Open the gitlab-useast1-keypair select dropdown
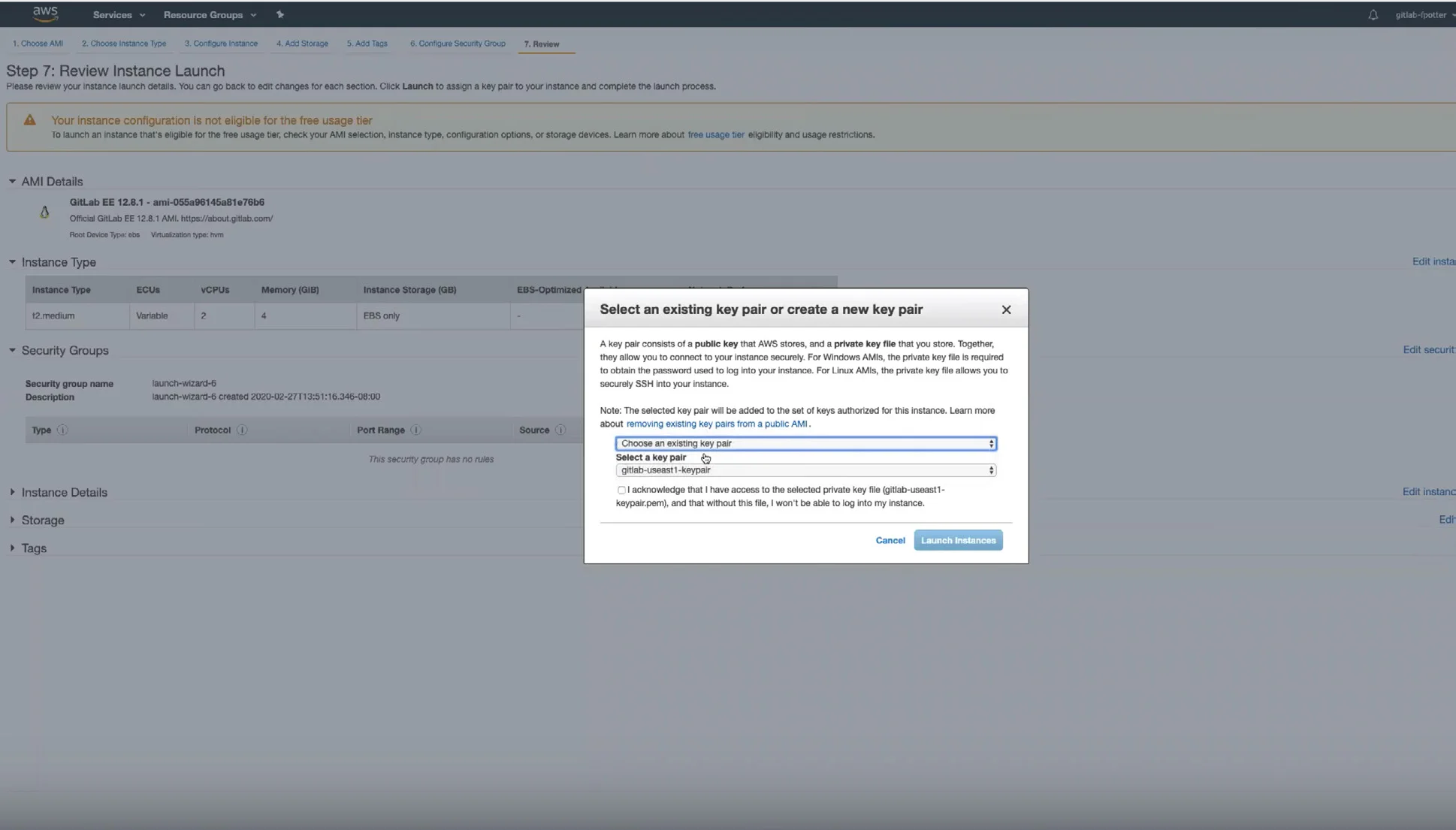This screenshot has width=1456, height=830. (805, 470)
